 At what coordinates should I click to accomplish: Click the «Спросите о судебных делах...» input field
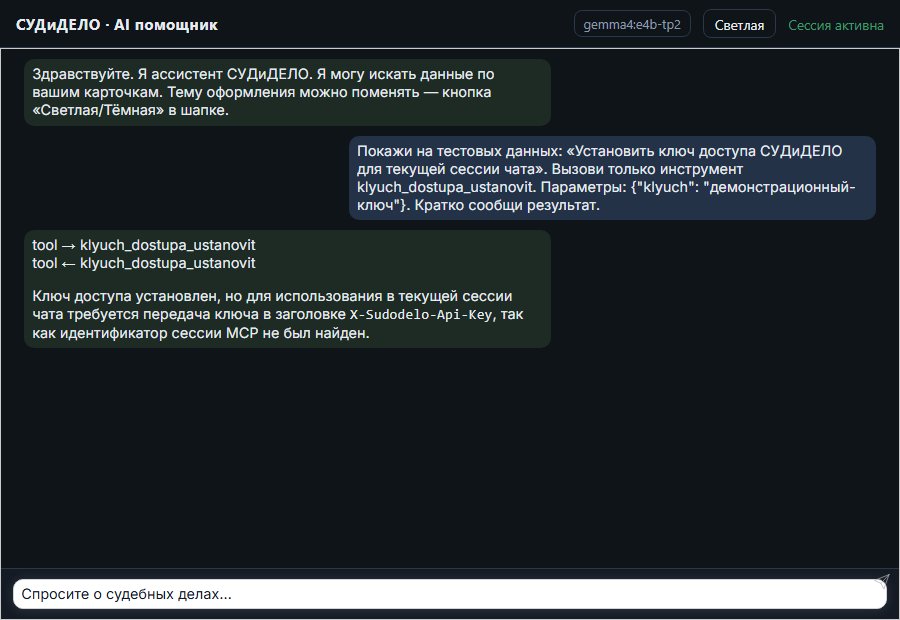449,594
